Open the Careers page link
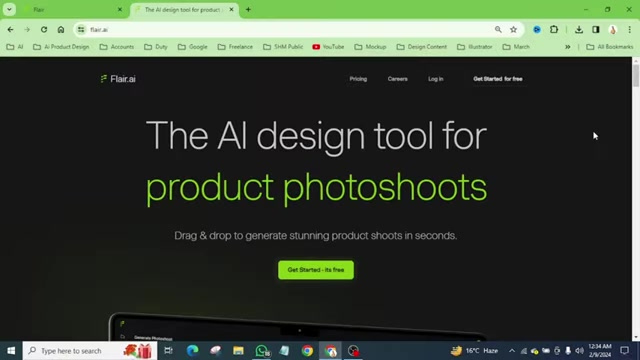 [398, 79]
